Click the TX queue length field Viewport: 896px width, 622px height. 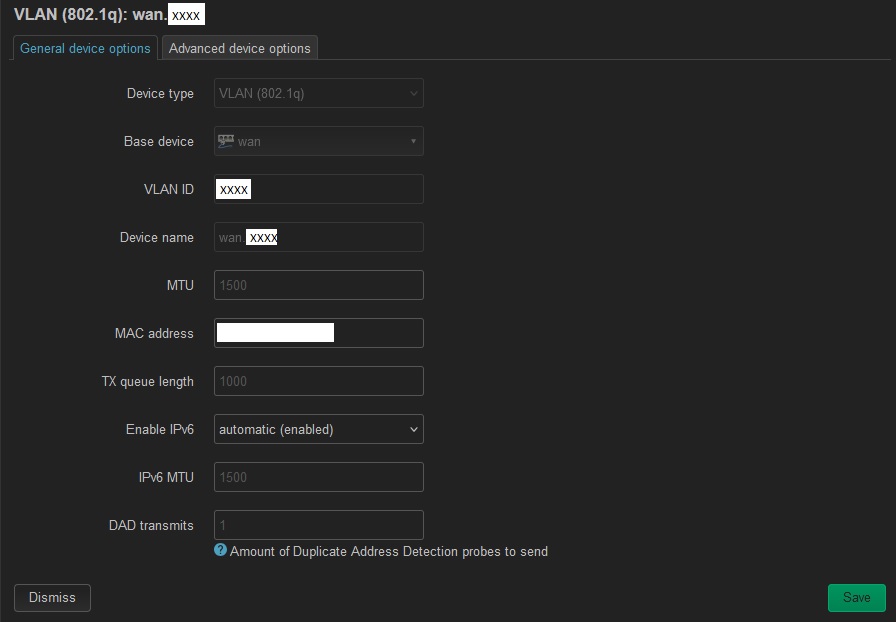coord(318,381)
